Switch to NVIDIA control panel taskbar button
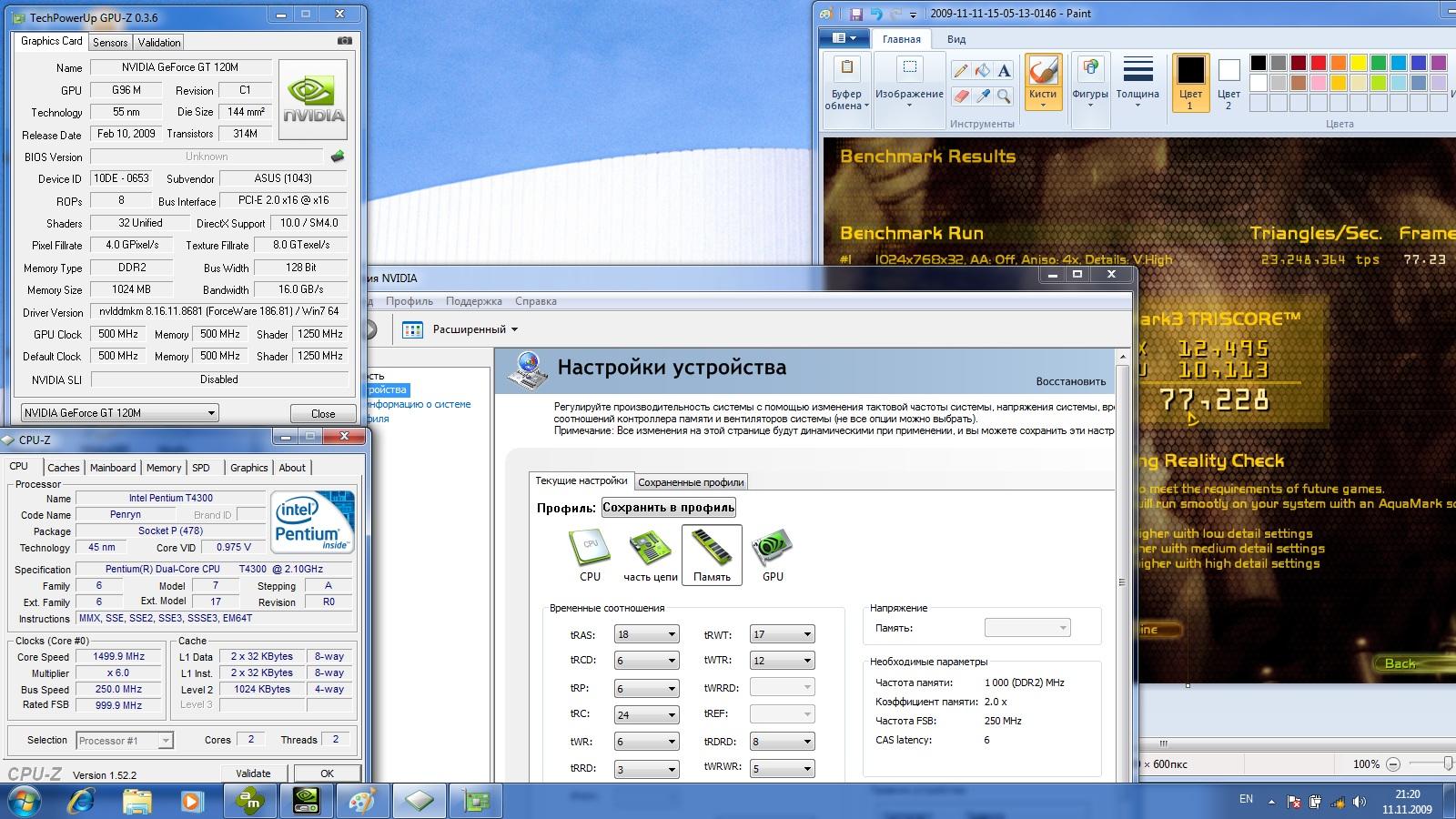Viewport: 1456px width, 819px height. click(x=307, y=802)
